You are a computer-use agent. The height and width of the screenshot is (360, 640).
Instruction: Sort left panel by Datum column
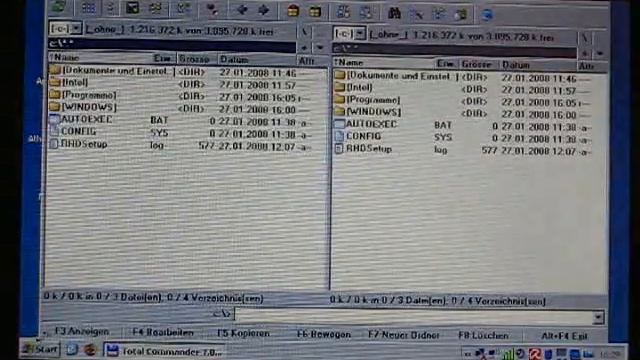257,60
